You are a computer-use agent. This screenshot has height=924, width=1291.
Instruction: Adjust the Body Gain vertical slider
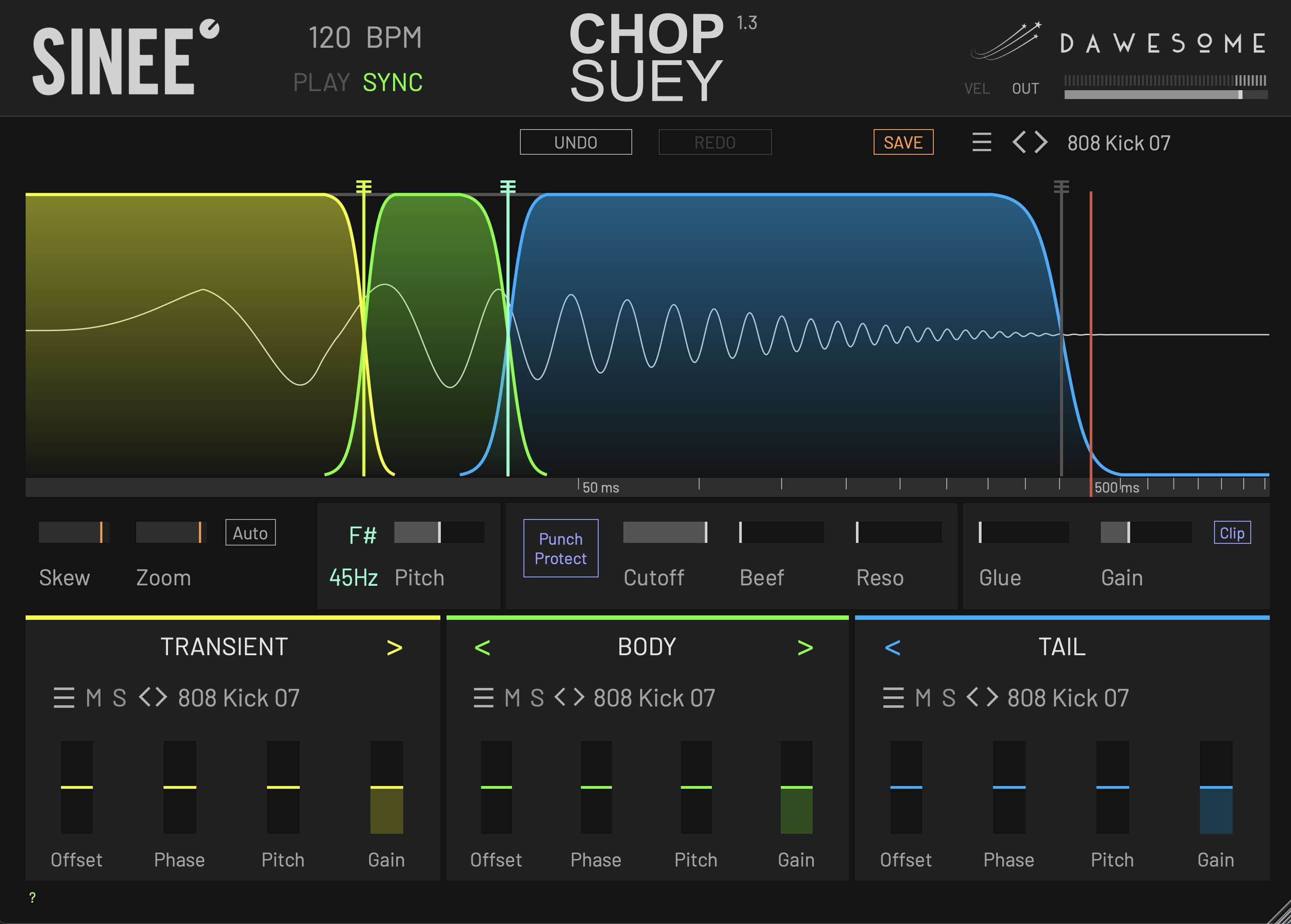[x=797, y=787]
